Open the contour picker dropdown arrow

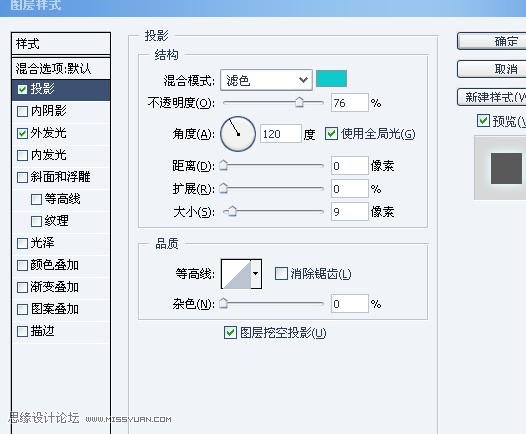click(x=256, y=274)
